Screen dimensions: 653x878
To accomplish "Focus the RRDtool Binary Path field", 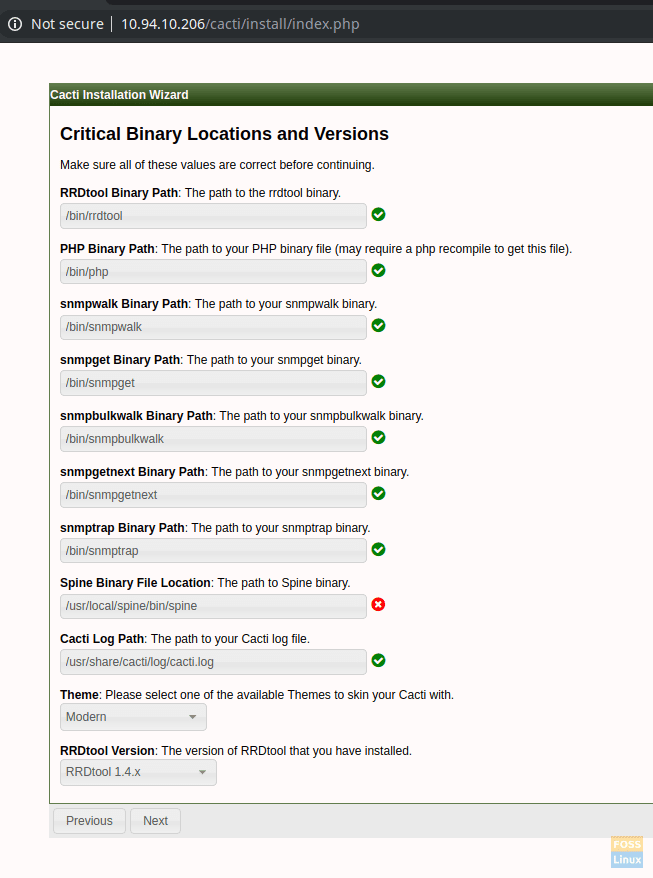I will coord(213,216).
